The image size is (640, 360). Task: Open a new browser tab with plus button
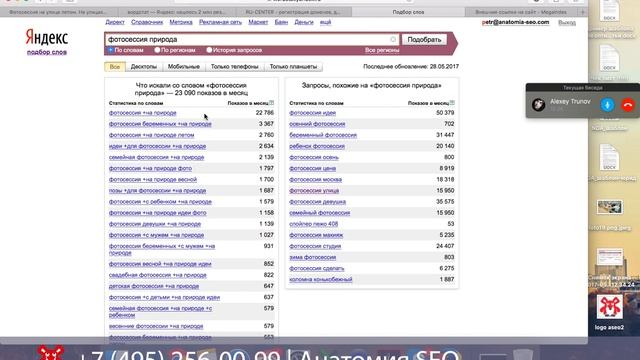pyautogui.click(x=582, y=12)
